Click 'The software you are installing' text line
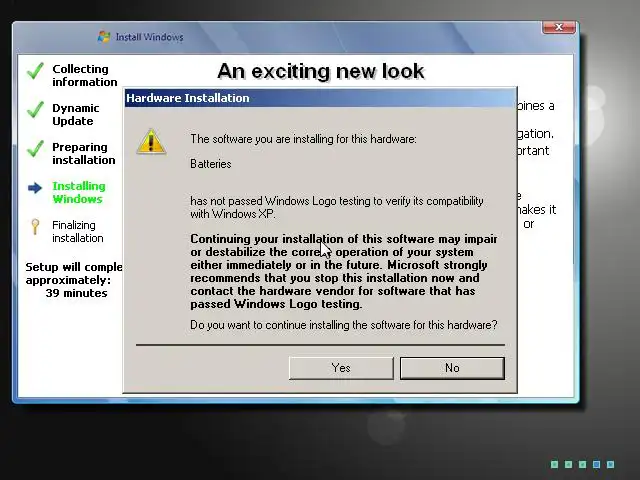The height and width of the screenshot is (480, 640). (303, 139)
